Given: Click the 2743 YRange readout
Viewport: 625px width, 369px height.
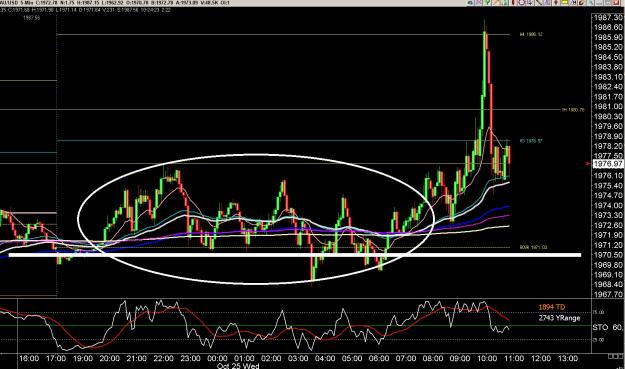Looking at the screenshot, I should [x=559, y=318].
